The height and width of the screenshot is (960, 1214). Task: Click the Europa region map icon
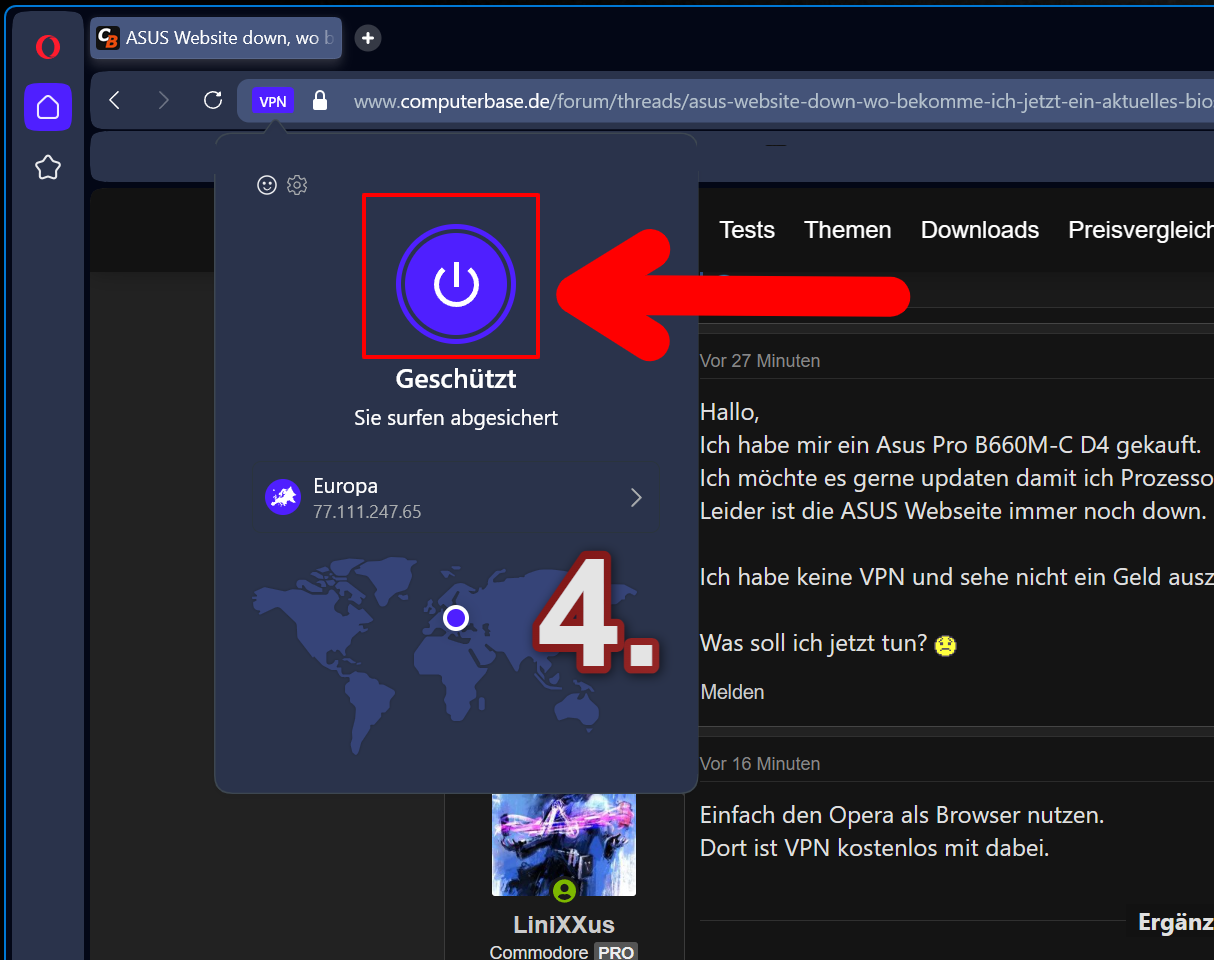tap(283, 497)
